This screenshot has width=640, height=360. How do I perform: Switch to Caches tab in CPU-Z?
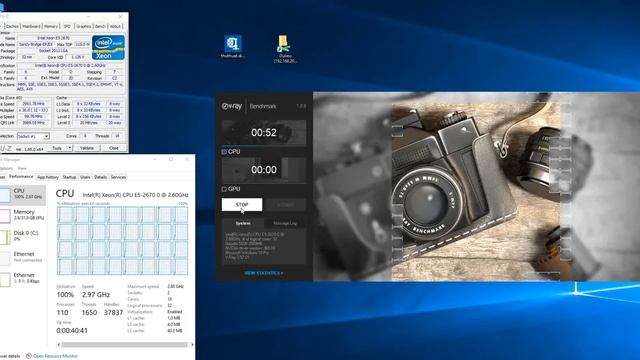coord(12,27)
